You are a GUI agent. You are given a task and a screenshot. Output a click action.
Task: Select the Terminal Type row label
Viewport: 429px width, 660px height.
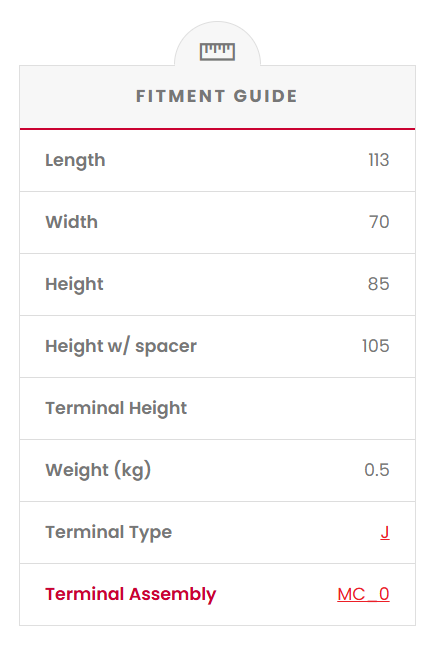109,532
